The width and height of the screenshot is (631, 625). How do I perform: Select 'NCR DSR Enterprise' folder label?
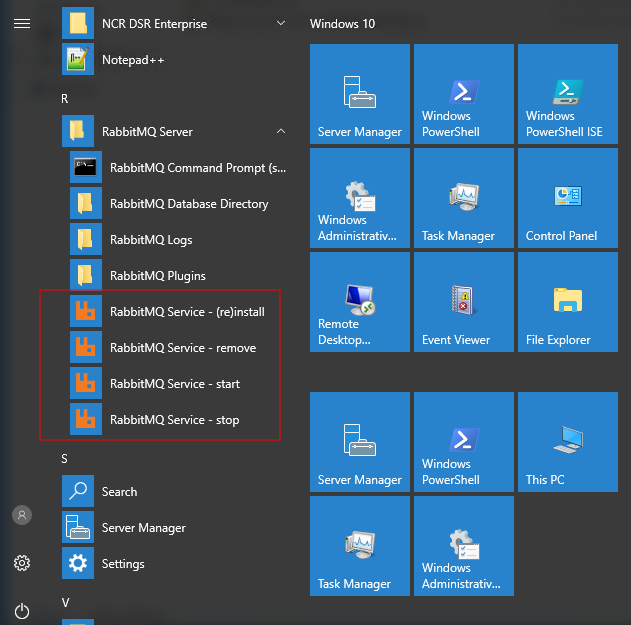click(155, 24)
